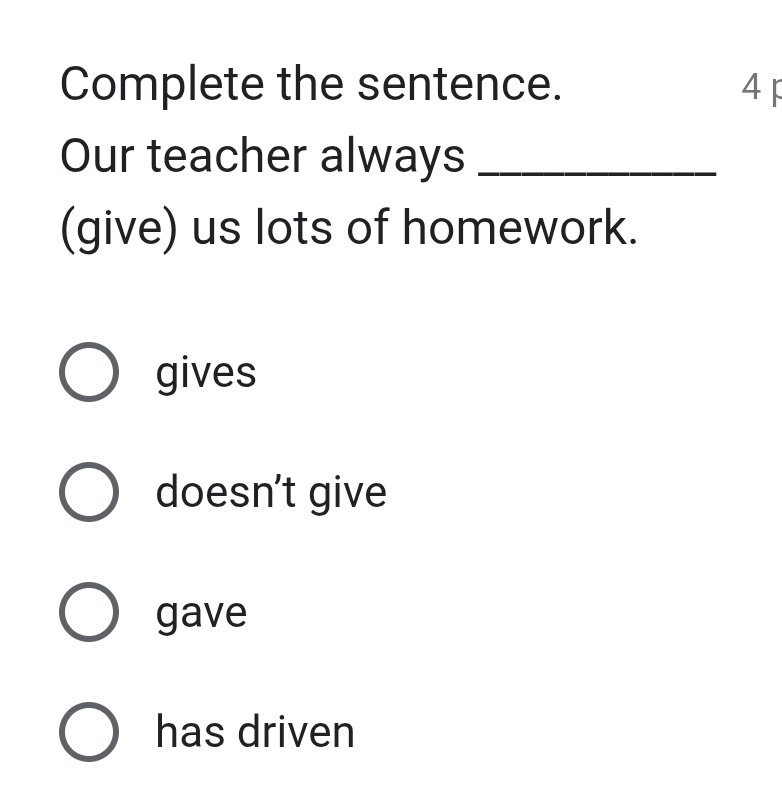Mark the "gave" radio button
This screenshot has height=785, width=782.
[89, 611]
